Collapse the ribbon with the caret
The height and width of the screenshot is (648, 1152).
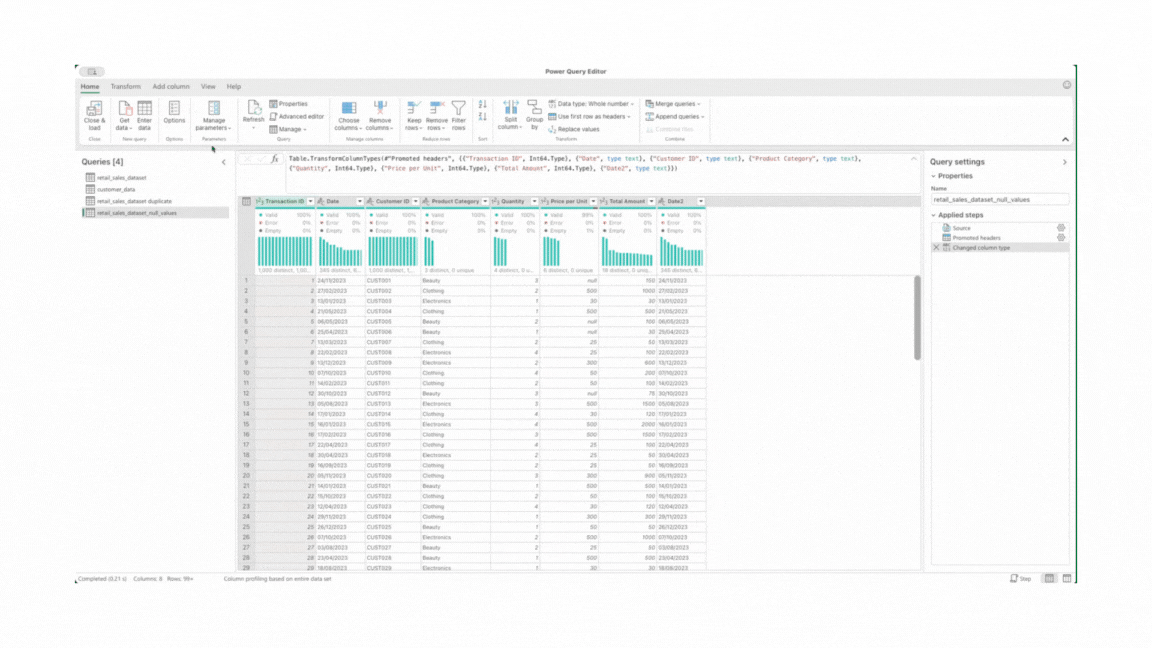pos(1065,139)
